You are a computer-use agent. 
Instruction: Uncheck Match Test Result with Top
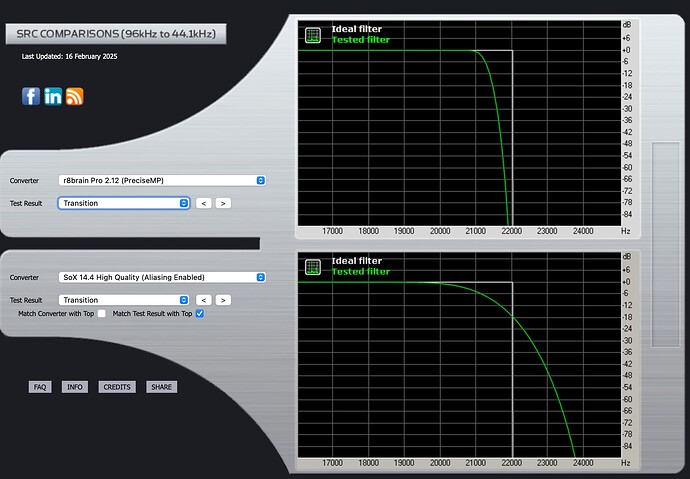coord(200,314)
